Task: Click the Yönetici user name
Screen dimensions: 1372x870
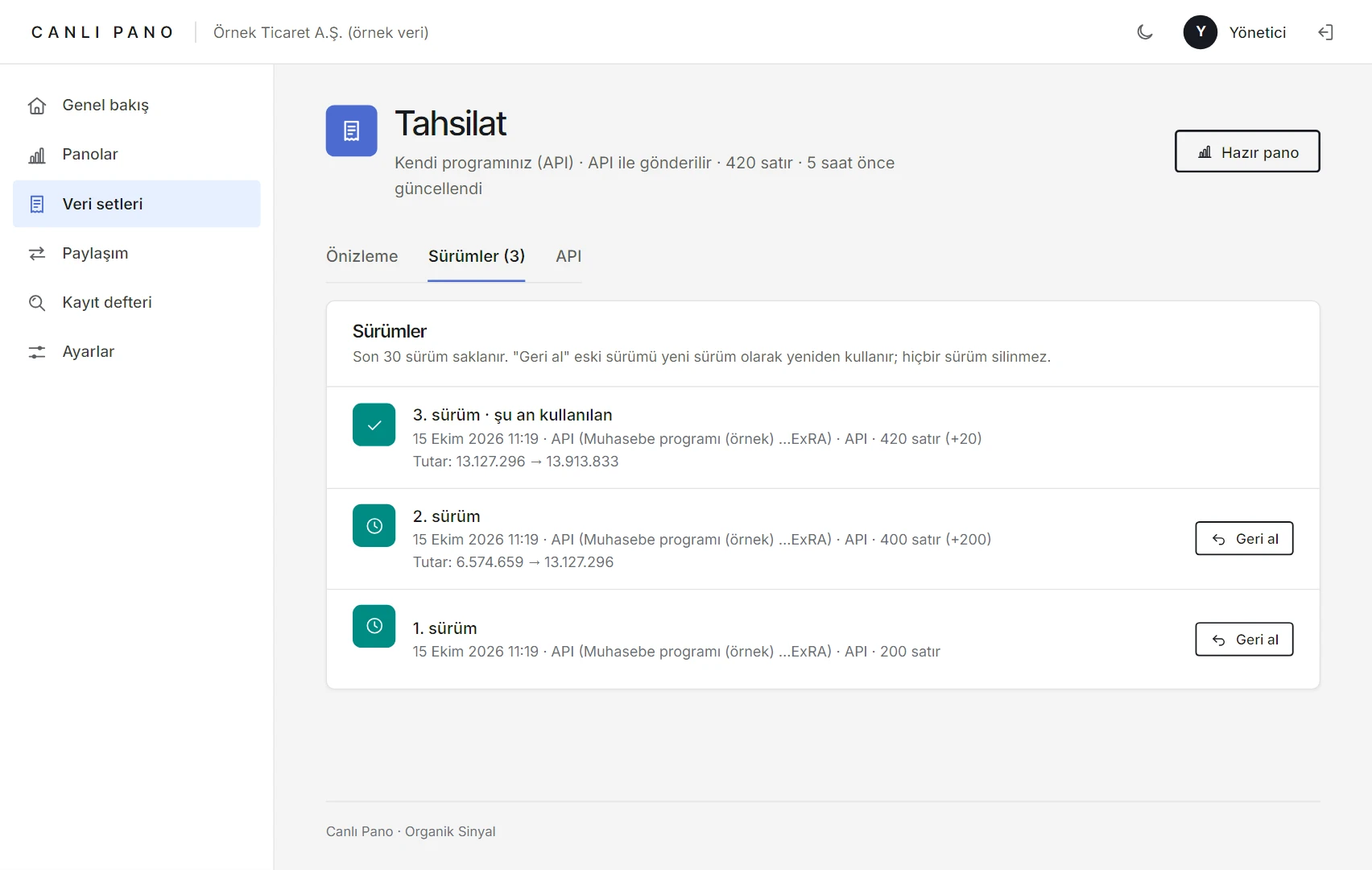Action: (x=1258, y=32)
